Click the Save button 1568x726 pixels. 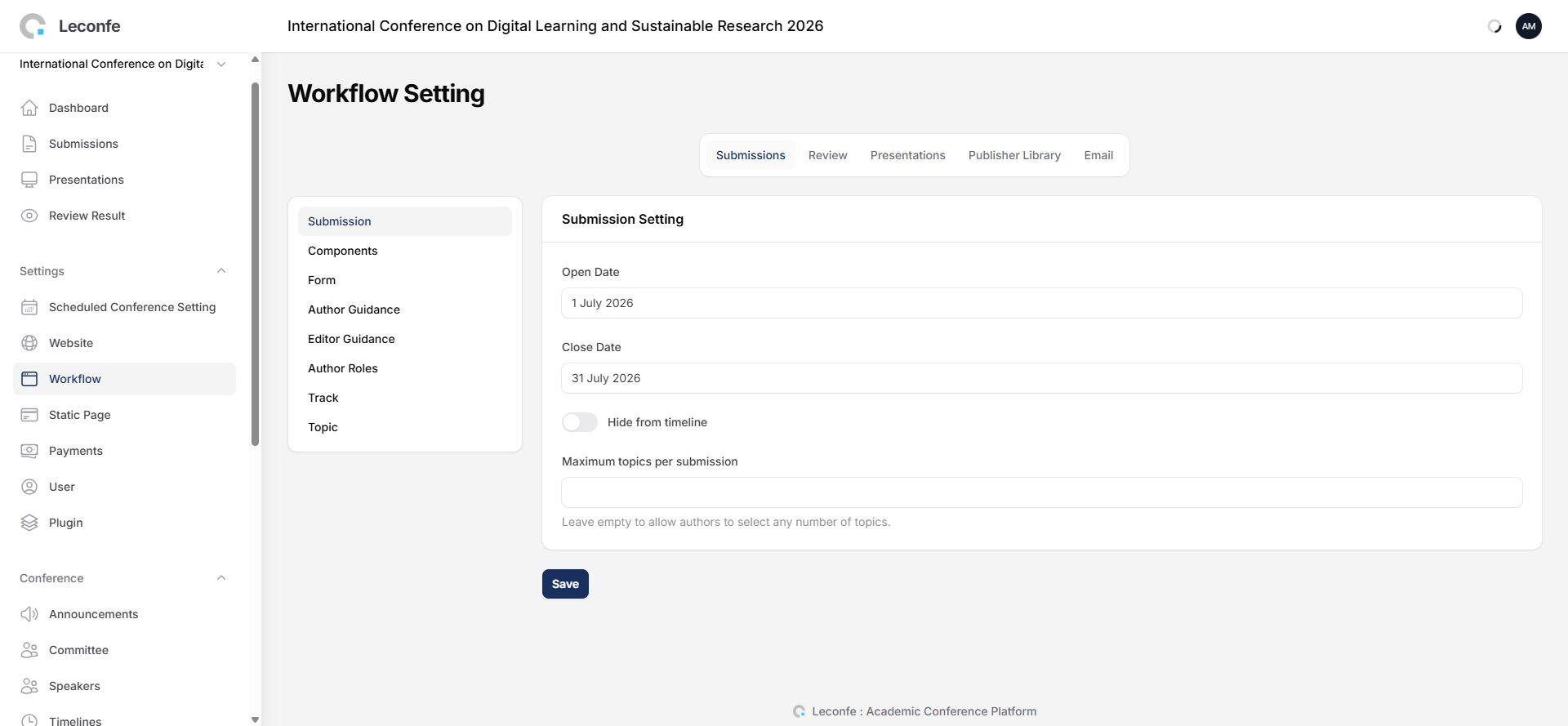click(x=565, y=584)
